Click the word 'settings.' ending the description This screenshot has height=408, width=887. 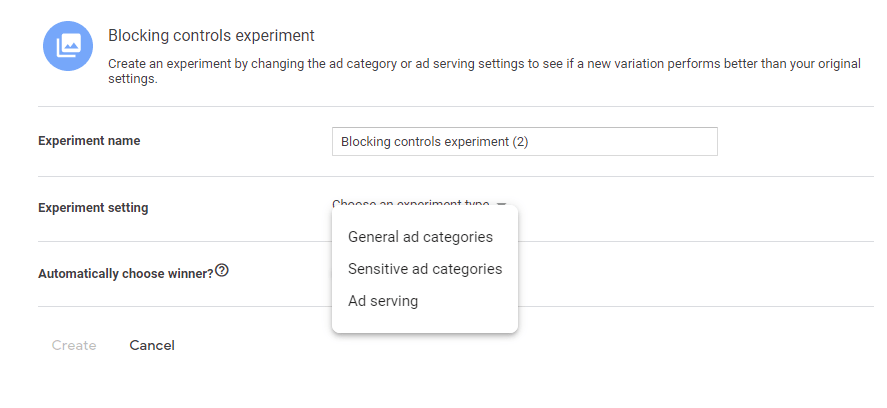tap(133, 79)
